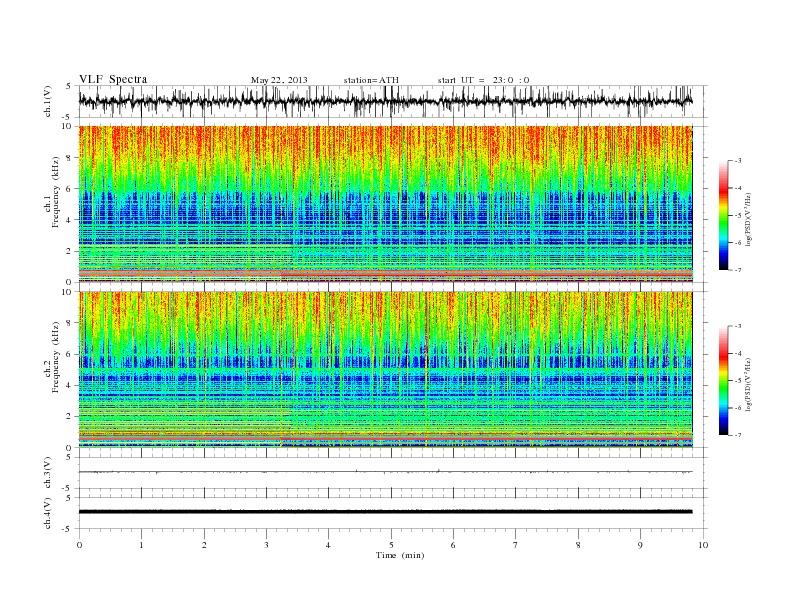The height and width of the screenshot is (612, 792).
Task: Click the ch.4(V) axis tick label "-5"
Action: pyautogui.click(x=68, y=529)
